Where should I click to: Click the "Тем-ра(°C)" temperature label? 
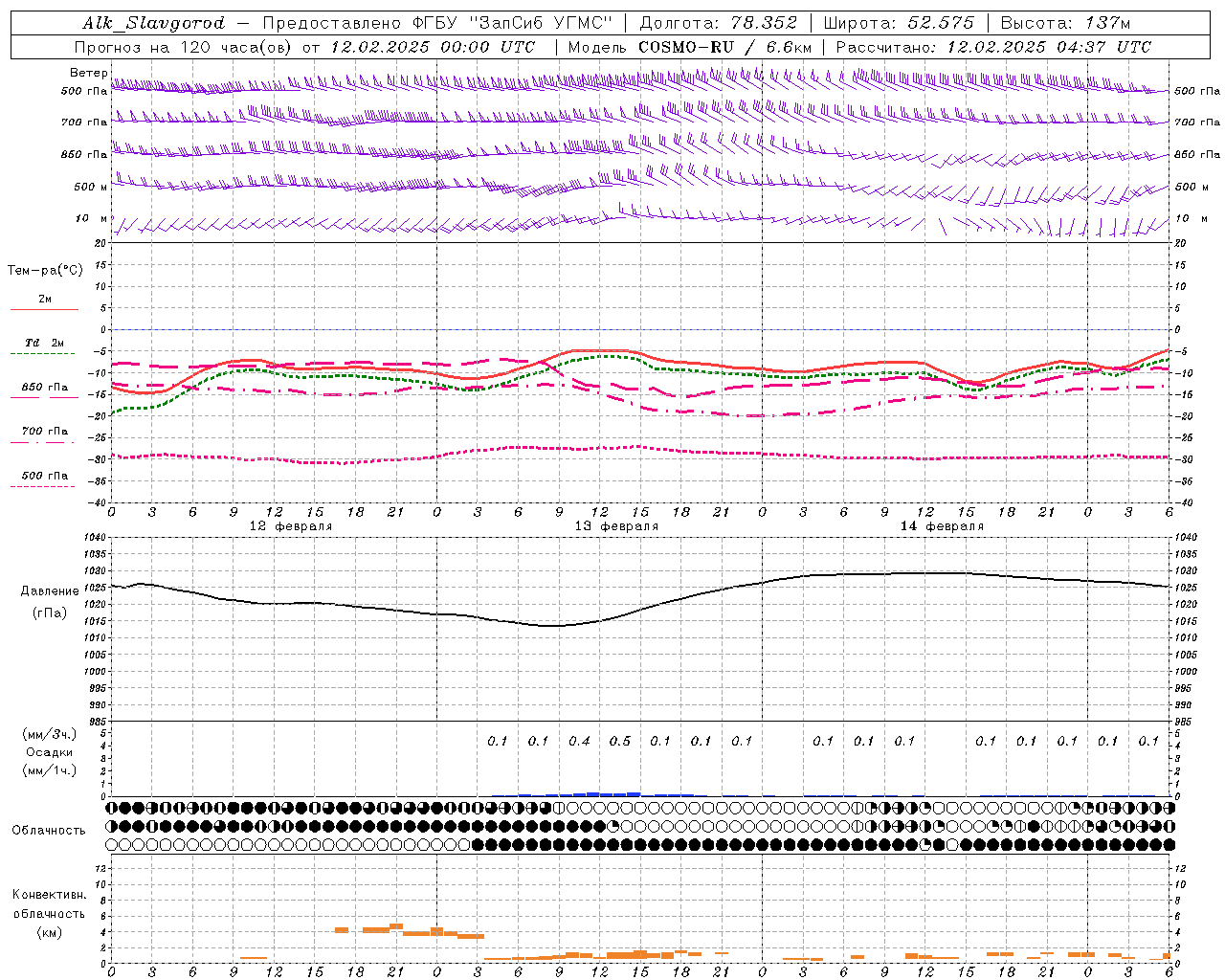point(45,271)
